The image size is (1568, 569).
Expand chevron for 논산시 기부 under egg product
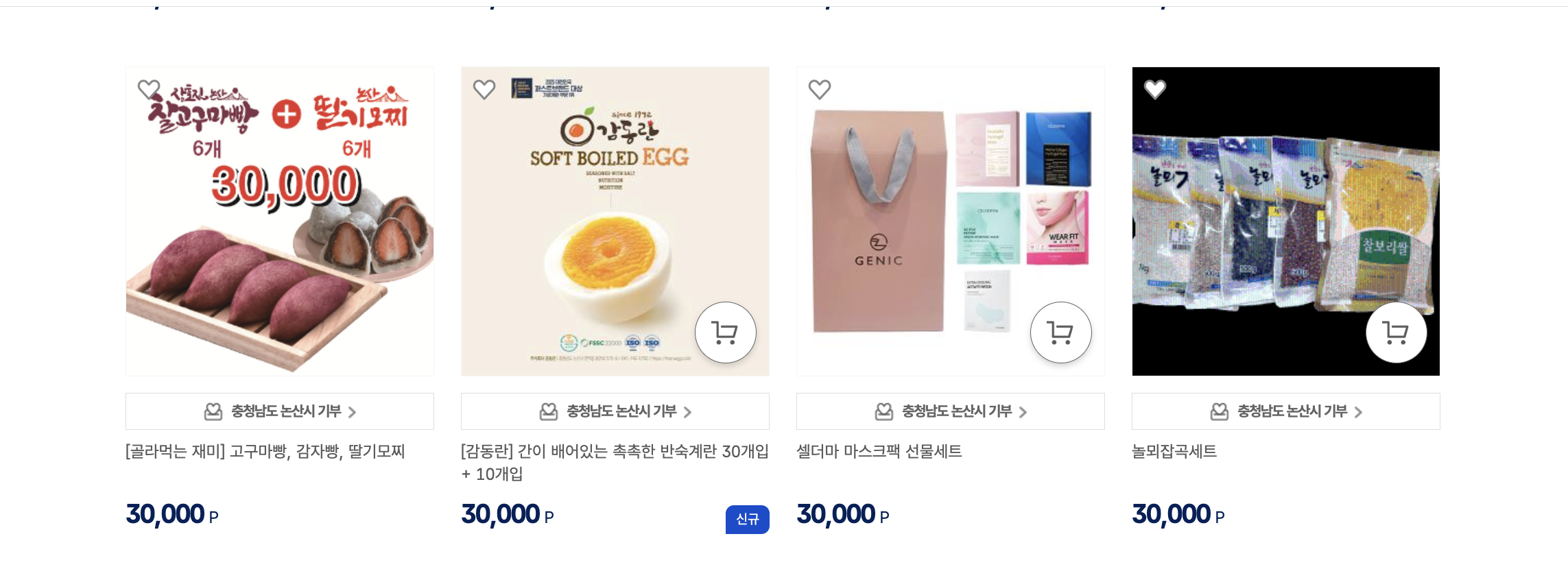point(687,412)
